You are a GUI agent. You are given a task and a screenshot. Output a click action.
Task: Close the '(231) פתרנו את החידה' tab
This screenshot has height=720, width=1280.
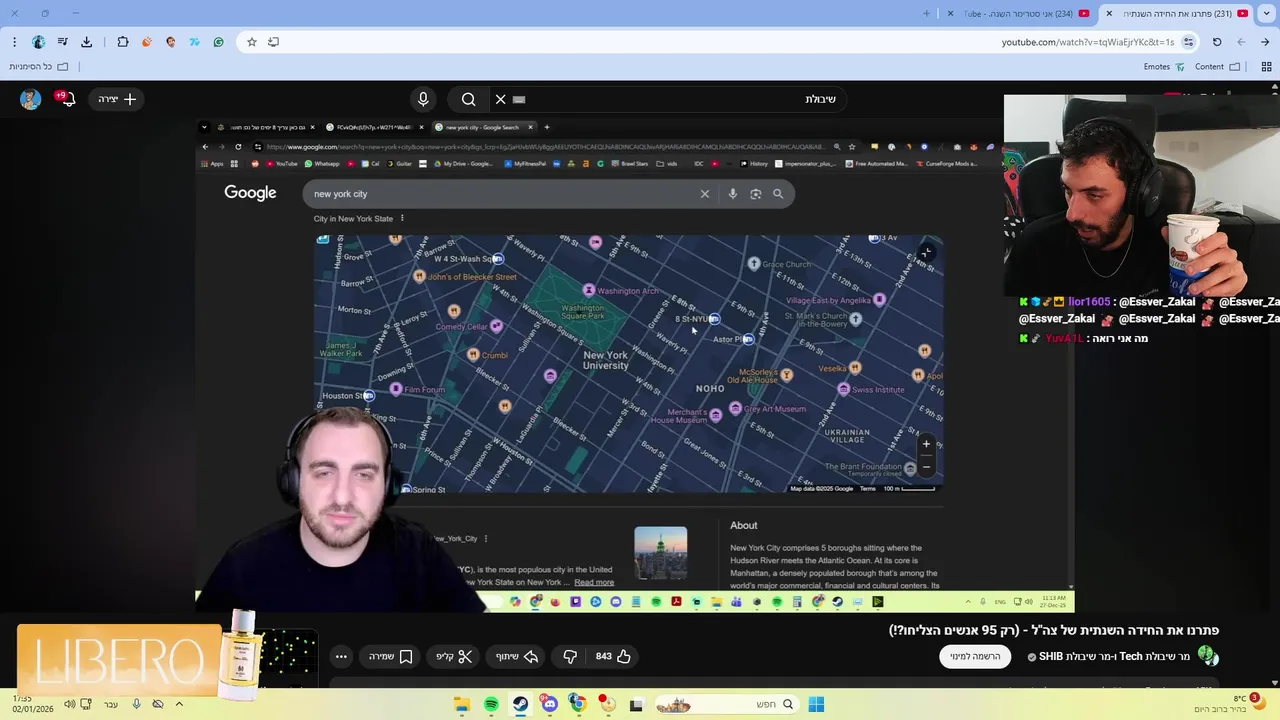[x=1108, y=13]
